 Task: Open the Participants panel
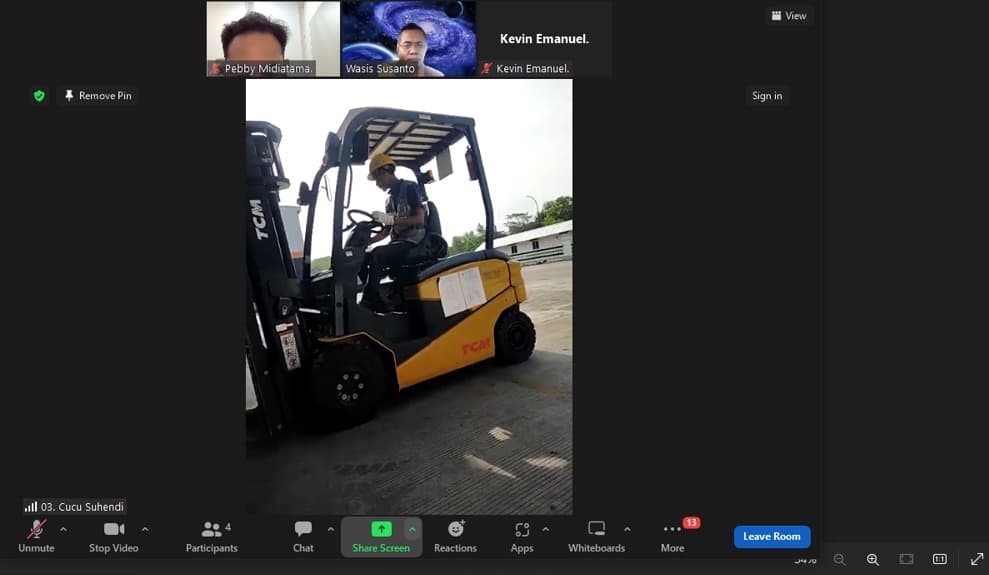[211, 537]
